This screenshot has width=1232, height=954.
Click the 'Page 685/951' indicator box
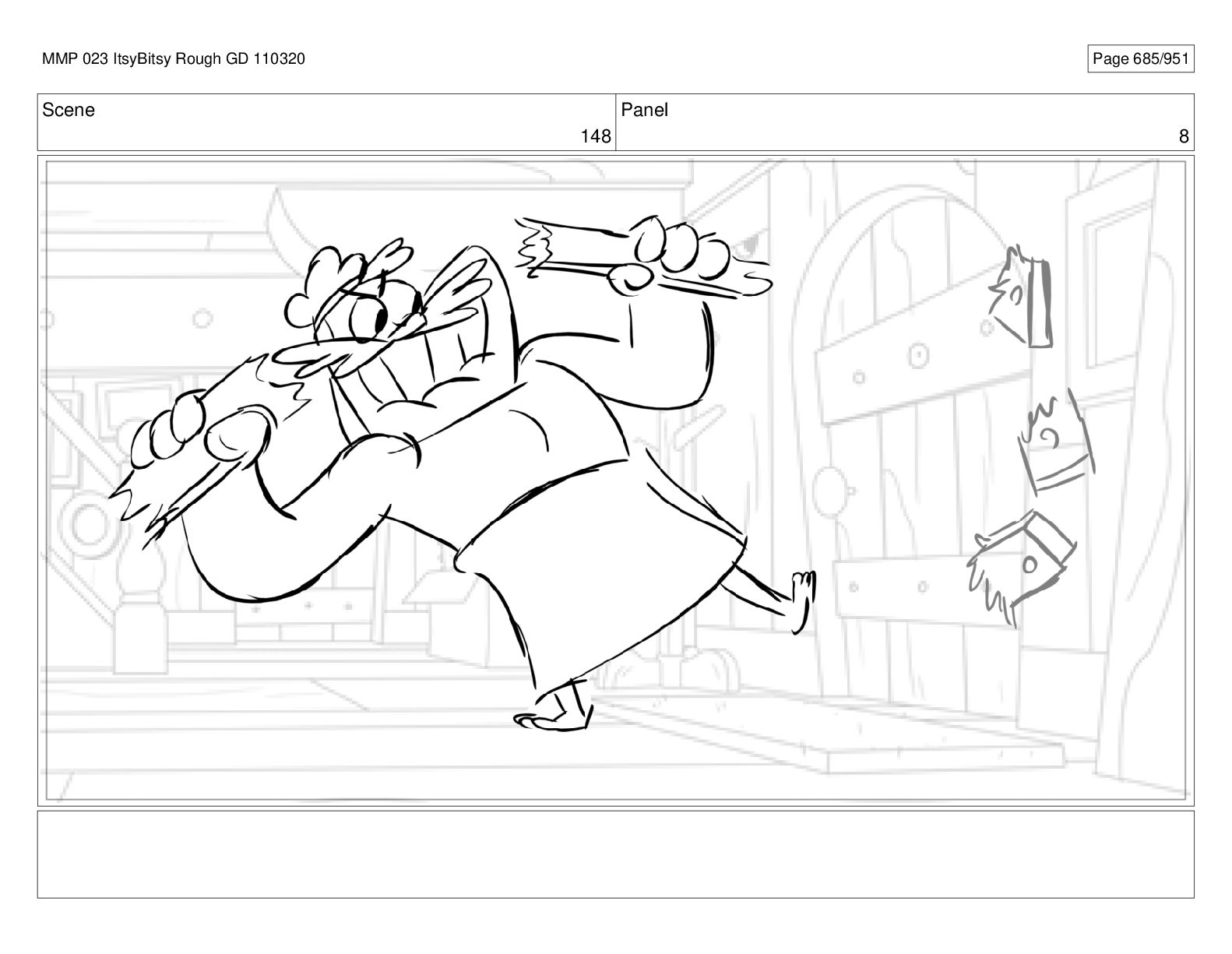tap(1140, 58)
